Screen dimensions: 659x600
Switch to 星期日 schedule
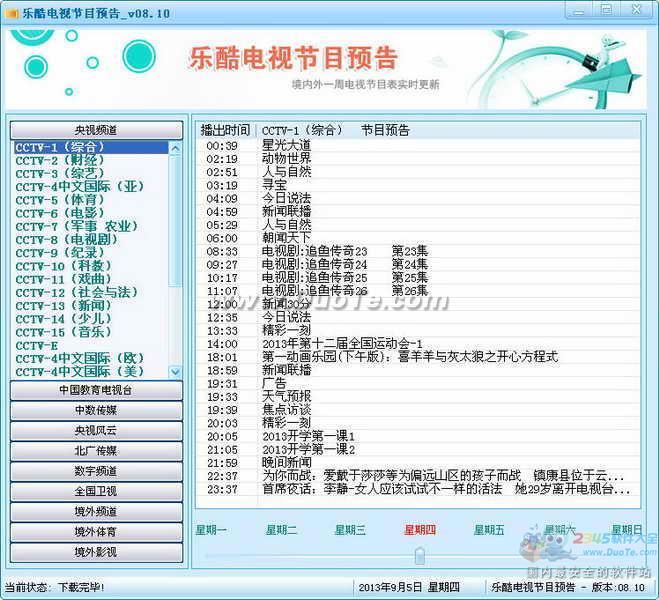(626, 530)
